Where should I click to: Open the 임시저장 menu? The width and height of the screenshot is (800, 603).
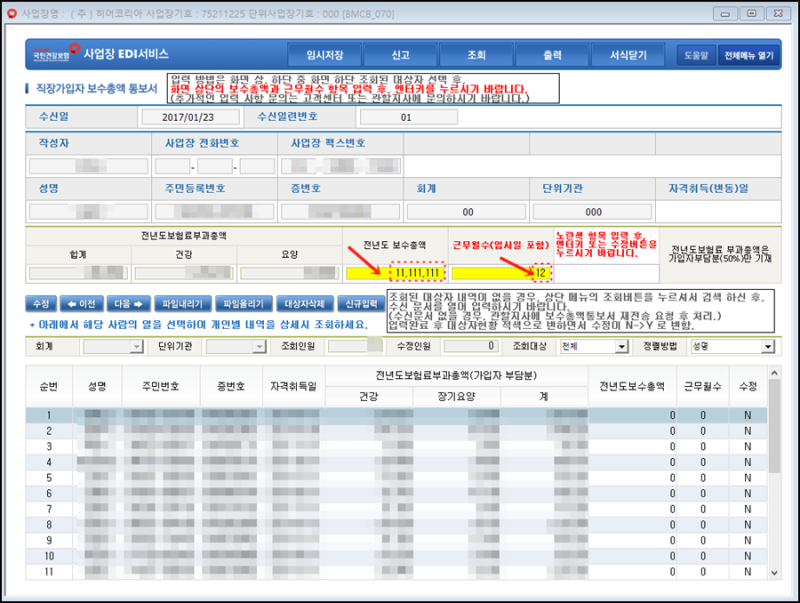(x=325, y=55)
